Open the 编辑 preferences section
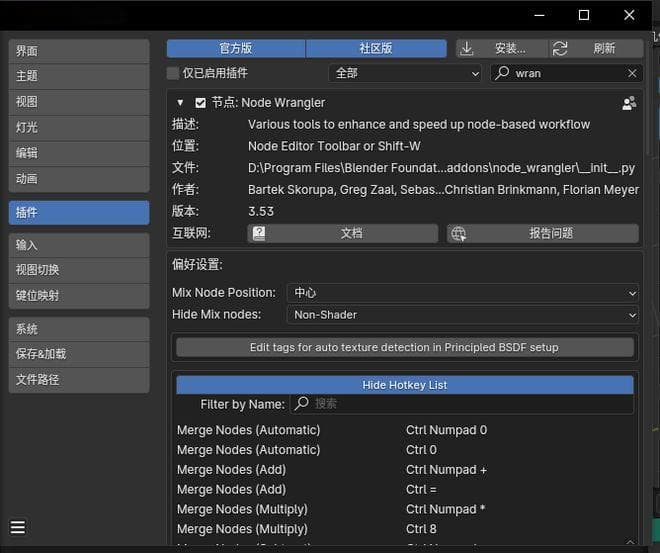Viewport: 660px width, 553px height. pos(79,153)
